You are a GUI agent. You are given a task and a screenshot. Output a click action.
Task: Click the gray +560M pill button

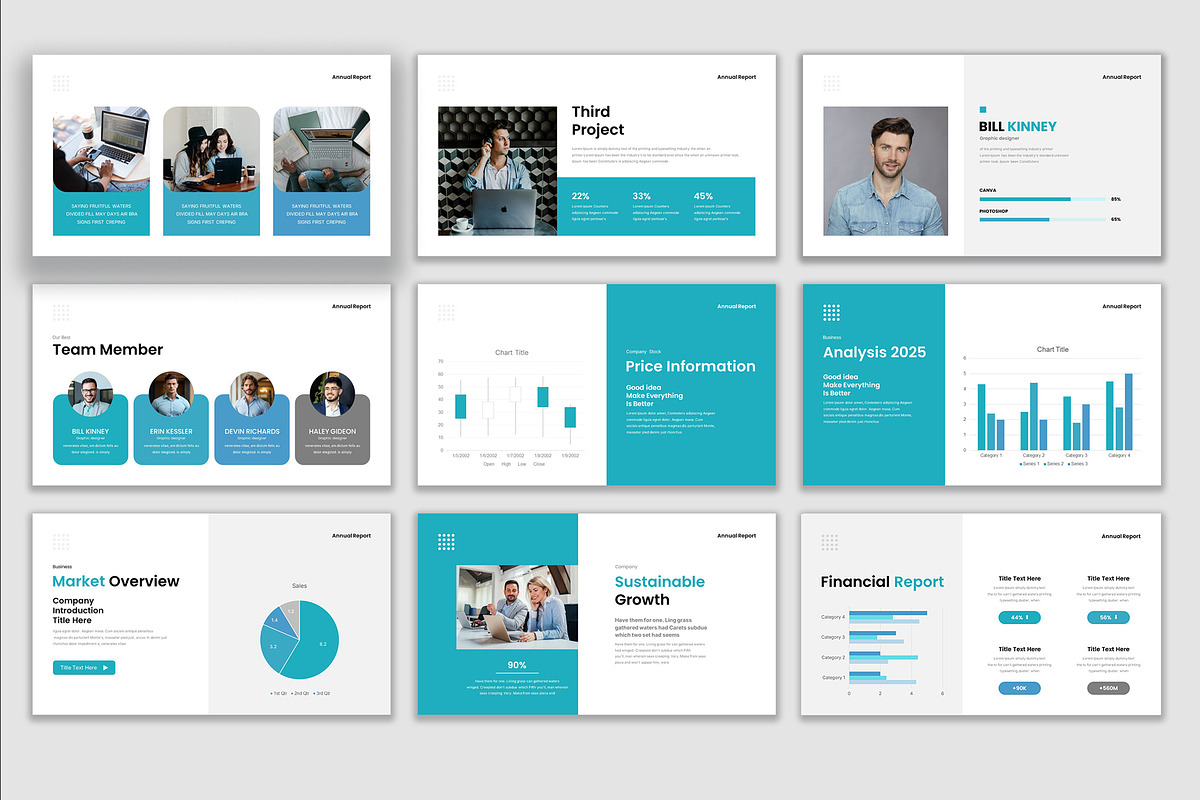pos(1108,688)
